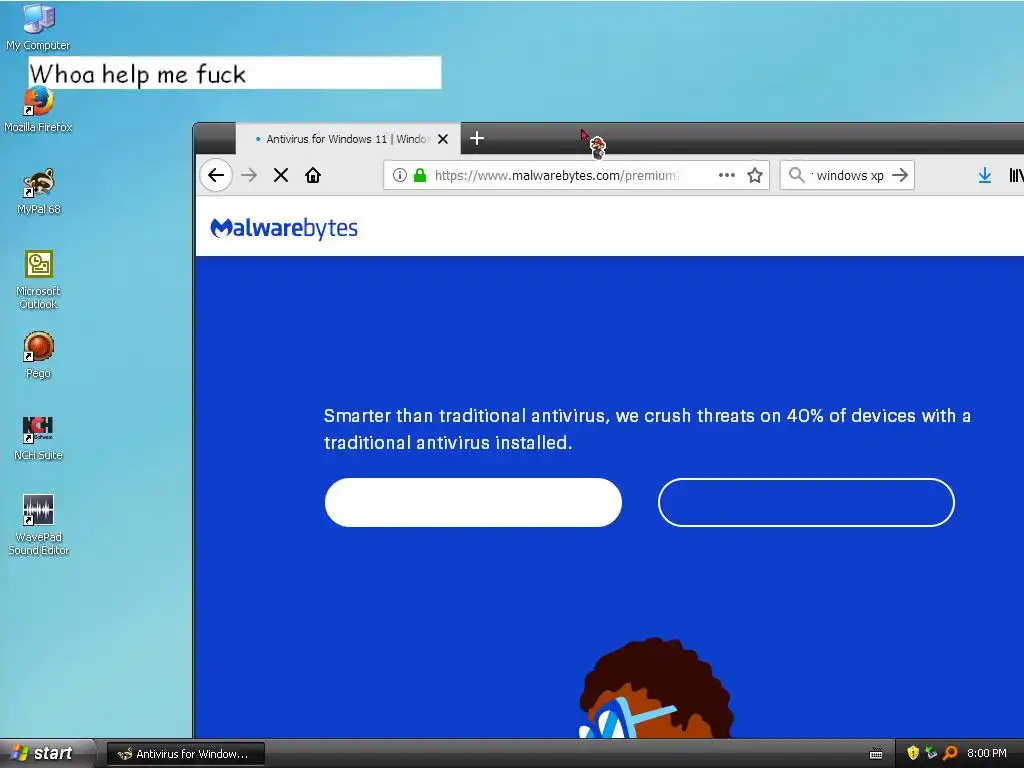Screen dimensions: 1024x768
Task: Click the green padlock security icon
Action: point(420,175)
